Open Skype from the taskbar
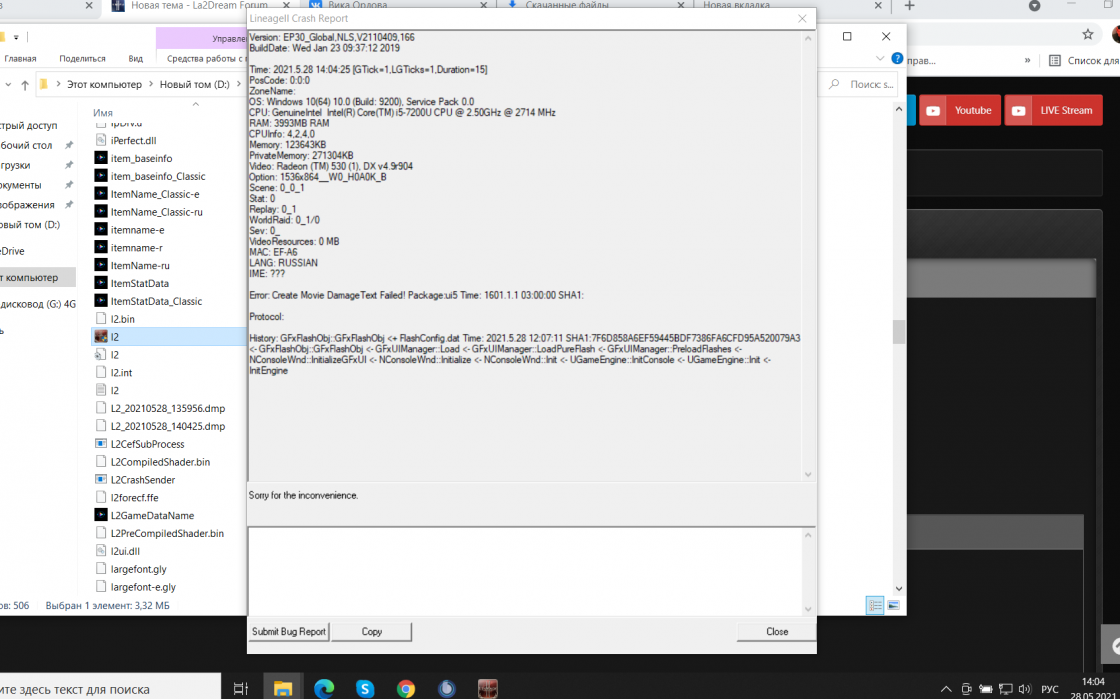1120x699 pixels. (x=365, y=688)
